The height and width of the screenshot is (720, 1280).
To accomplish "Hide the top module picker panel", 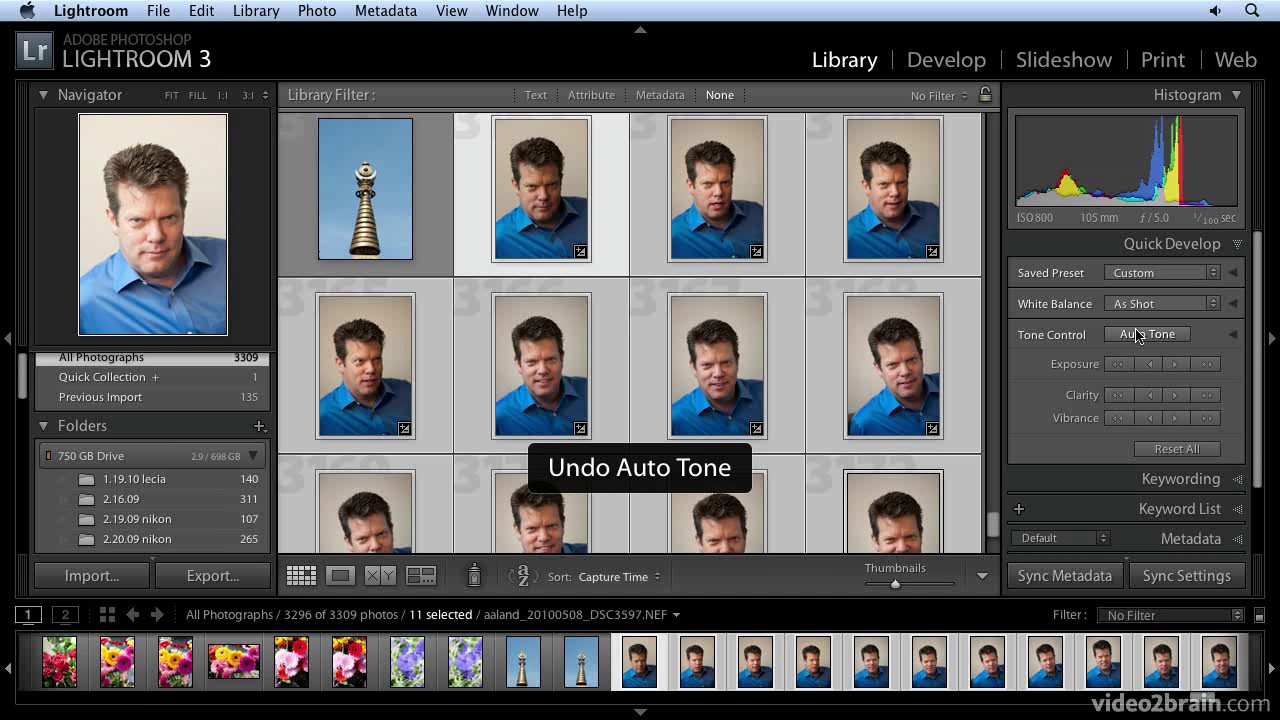I will coord(640,30).
